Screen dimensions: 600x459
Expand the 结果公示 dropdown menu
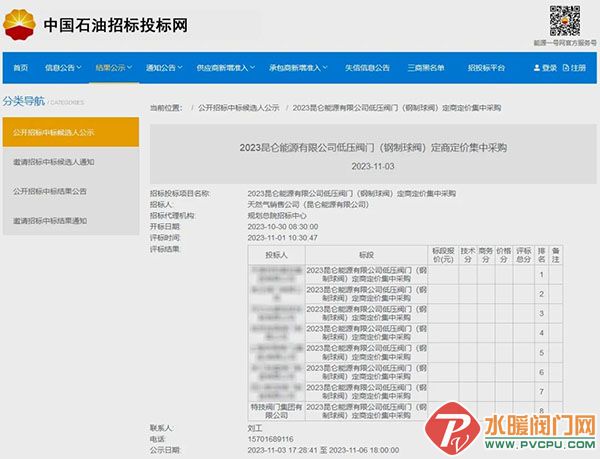point(114,68)
